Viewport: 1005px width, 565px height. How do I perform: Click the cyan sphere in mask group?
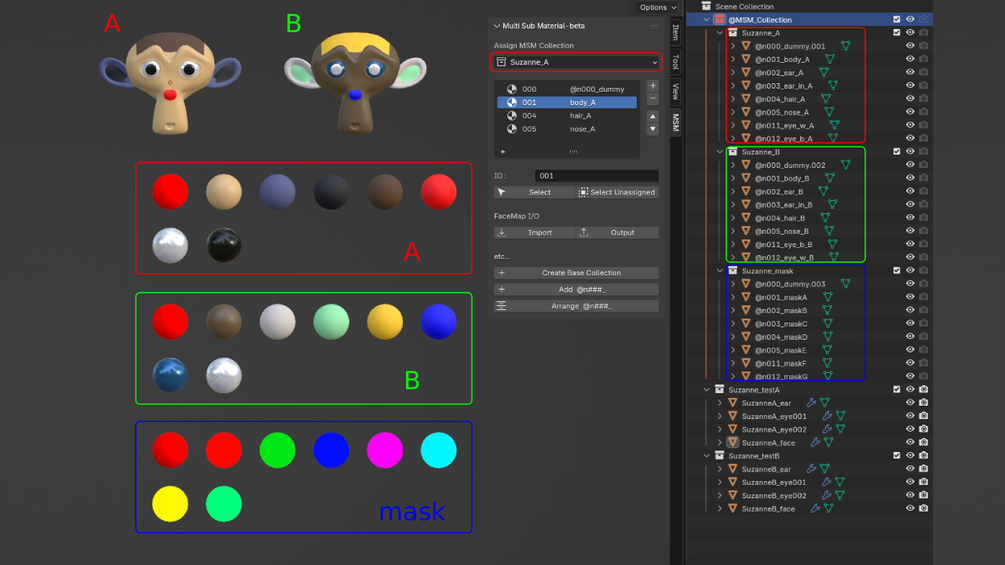[438, 450]
